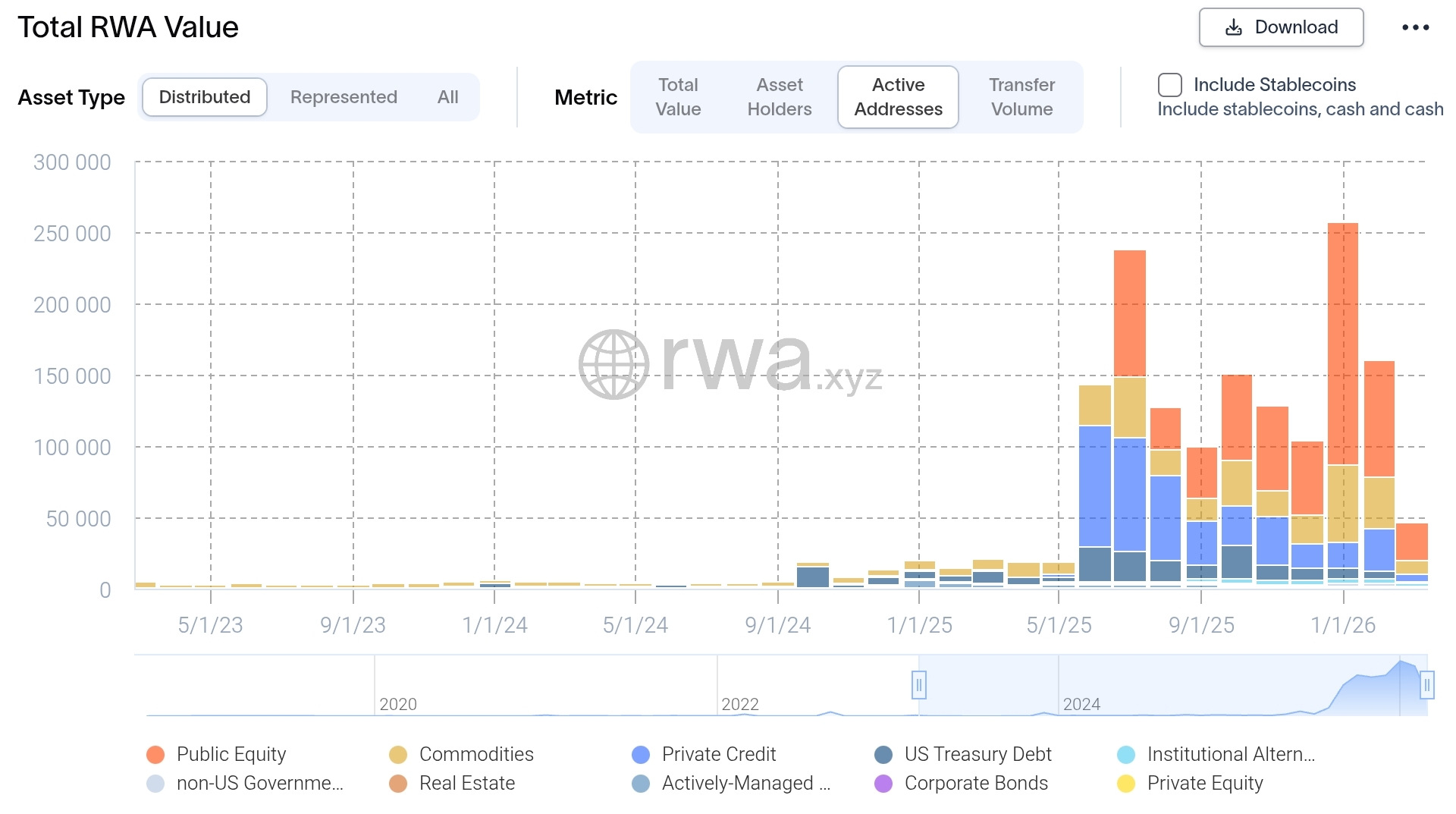Screen dimensions: 1456x814
Task: Select All asset types option
Action: point(447,97)
